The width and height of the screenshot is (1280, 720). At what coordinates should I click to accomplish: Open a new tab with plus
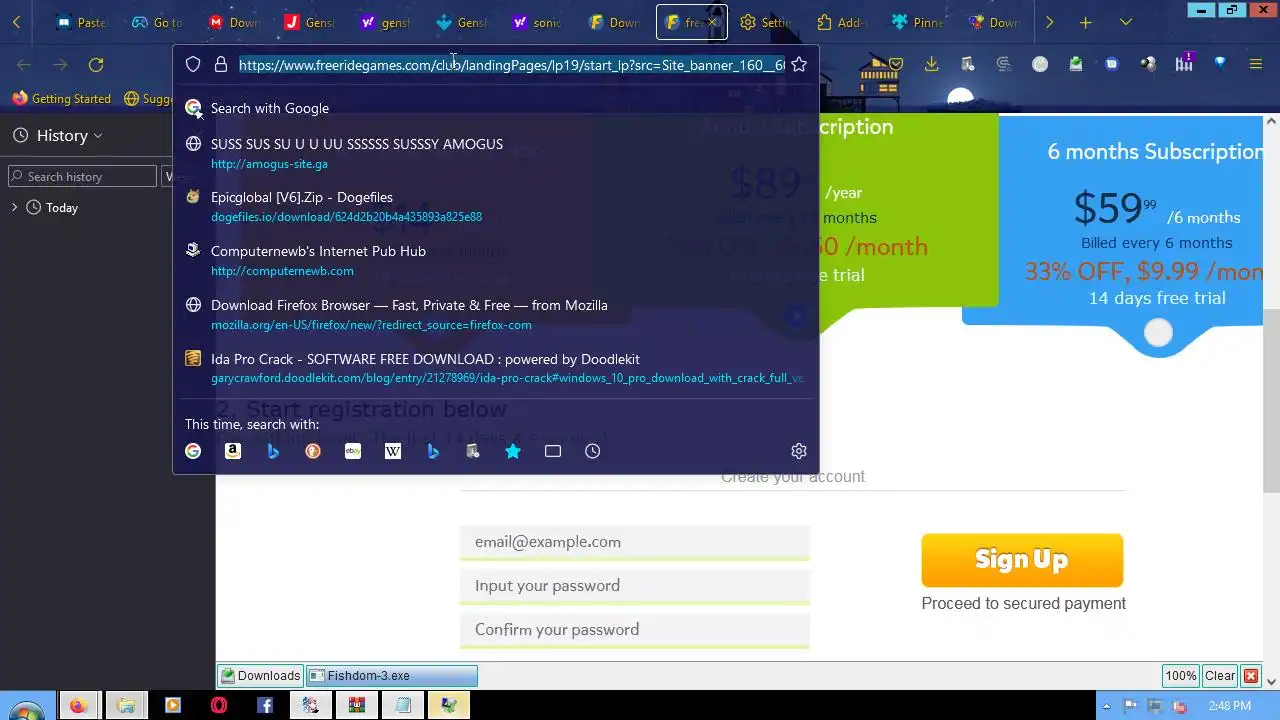coord(1086,22)
